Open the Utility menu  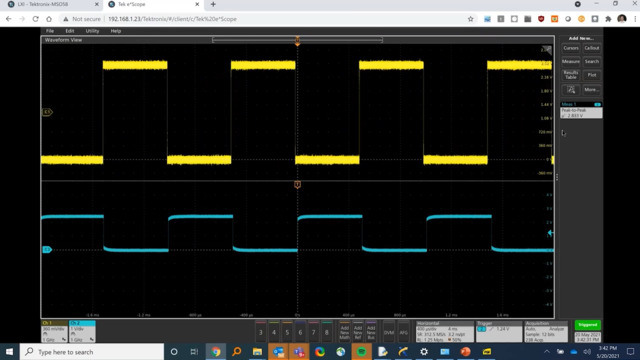point(92,31)
